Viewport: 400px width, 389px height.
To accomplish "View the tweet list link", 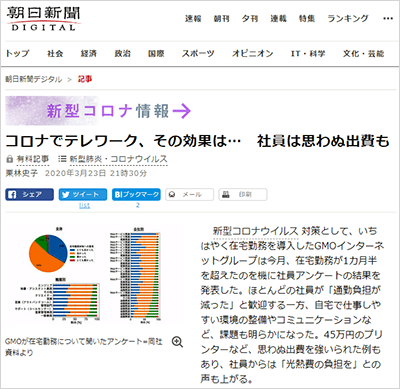I will pos(84,205).
